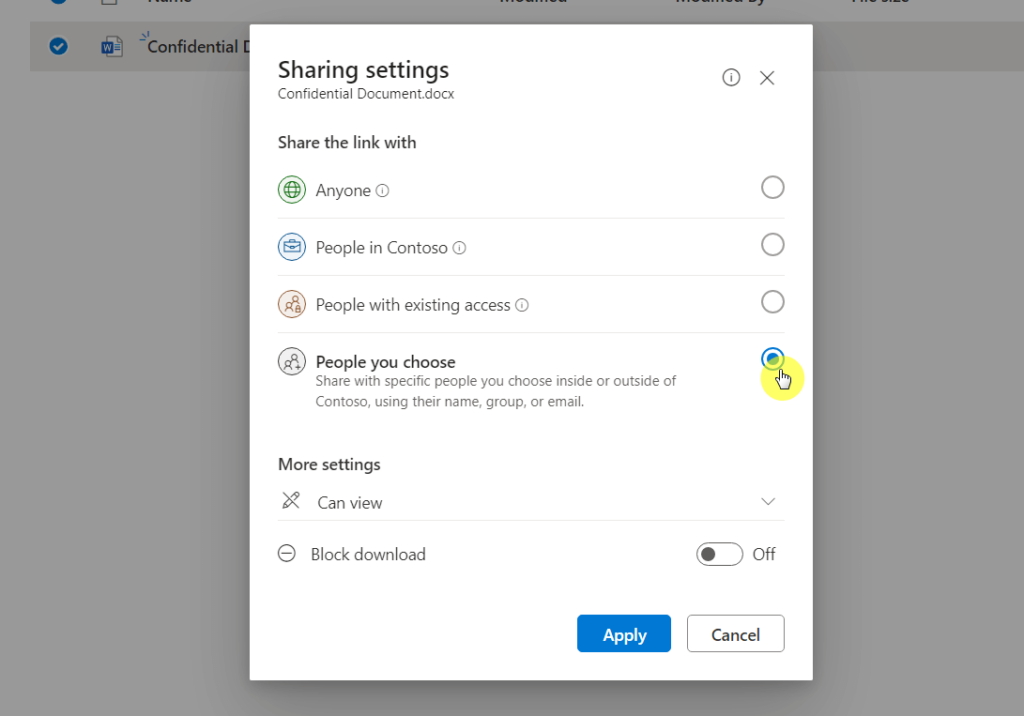The image size is (1024, 716).
Task: Click the People in Contoso label
Action: [382, 248]
